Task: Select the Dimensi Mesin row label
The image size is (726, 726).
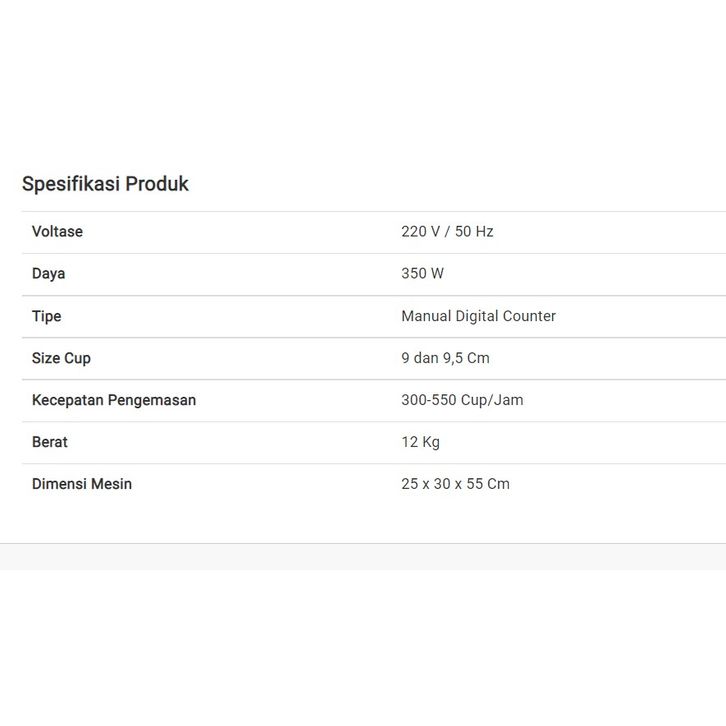Action: (x=82, y=484)
